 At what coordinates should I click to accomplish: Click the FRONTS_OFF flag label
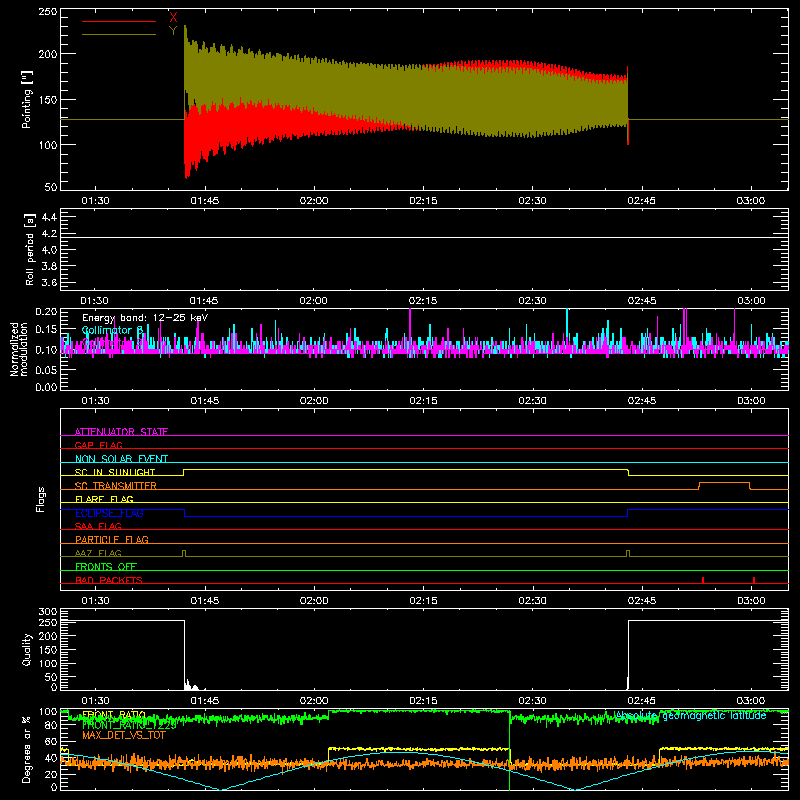106,566
